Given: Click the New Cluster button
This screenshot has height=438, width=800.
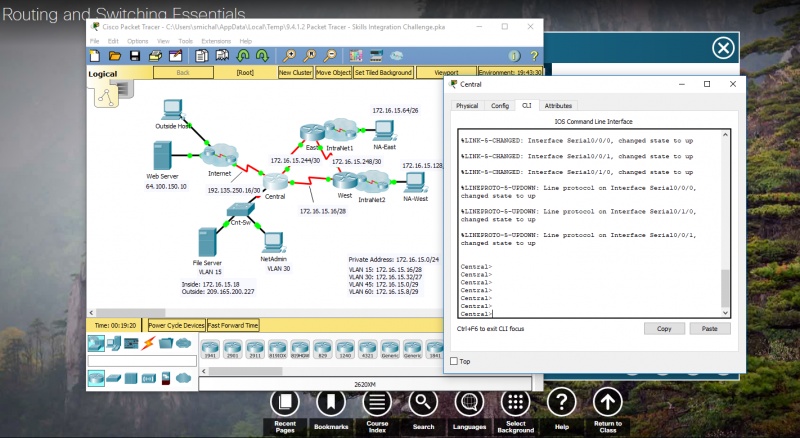Looking at the screenshot, I should [x=295, y=72].
